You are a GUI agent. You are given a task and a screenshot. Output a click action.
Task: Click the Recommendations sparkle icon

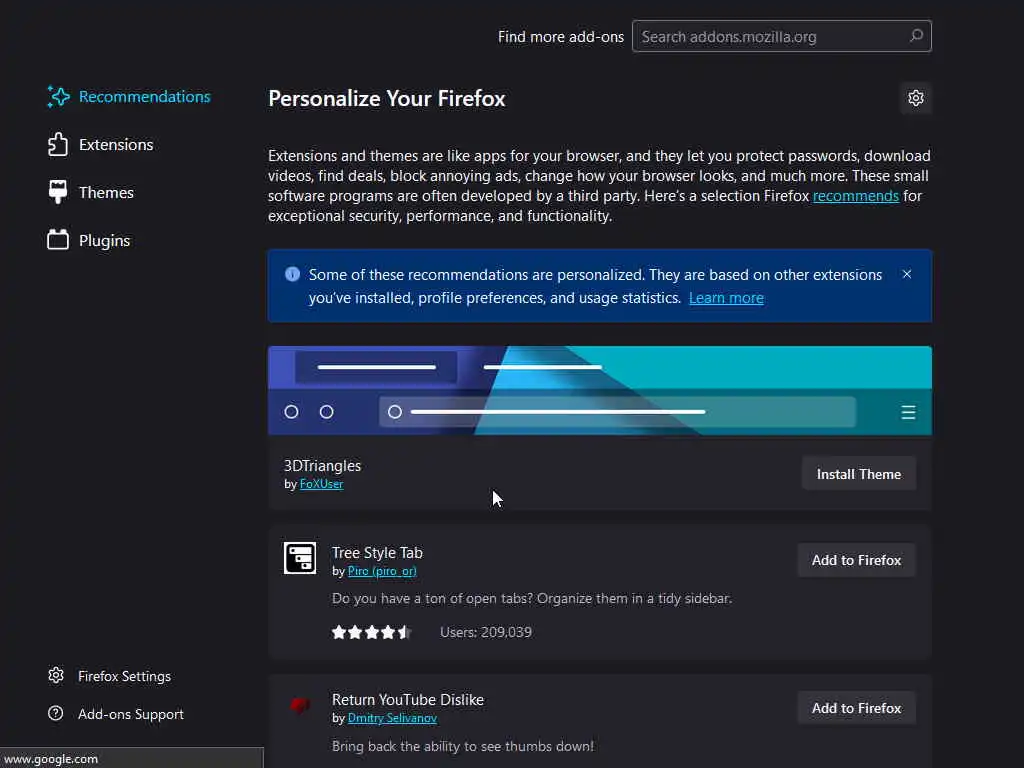pos(58,97)
